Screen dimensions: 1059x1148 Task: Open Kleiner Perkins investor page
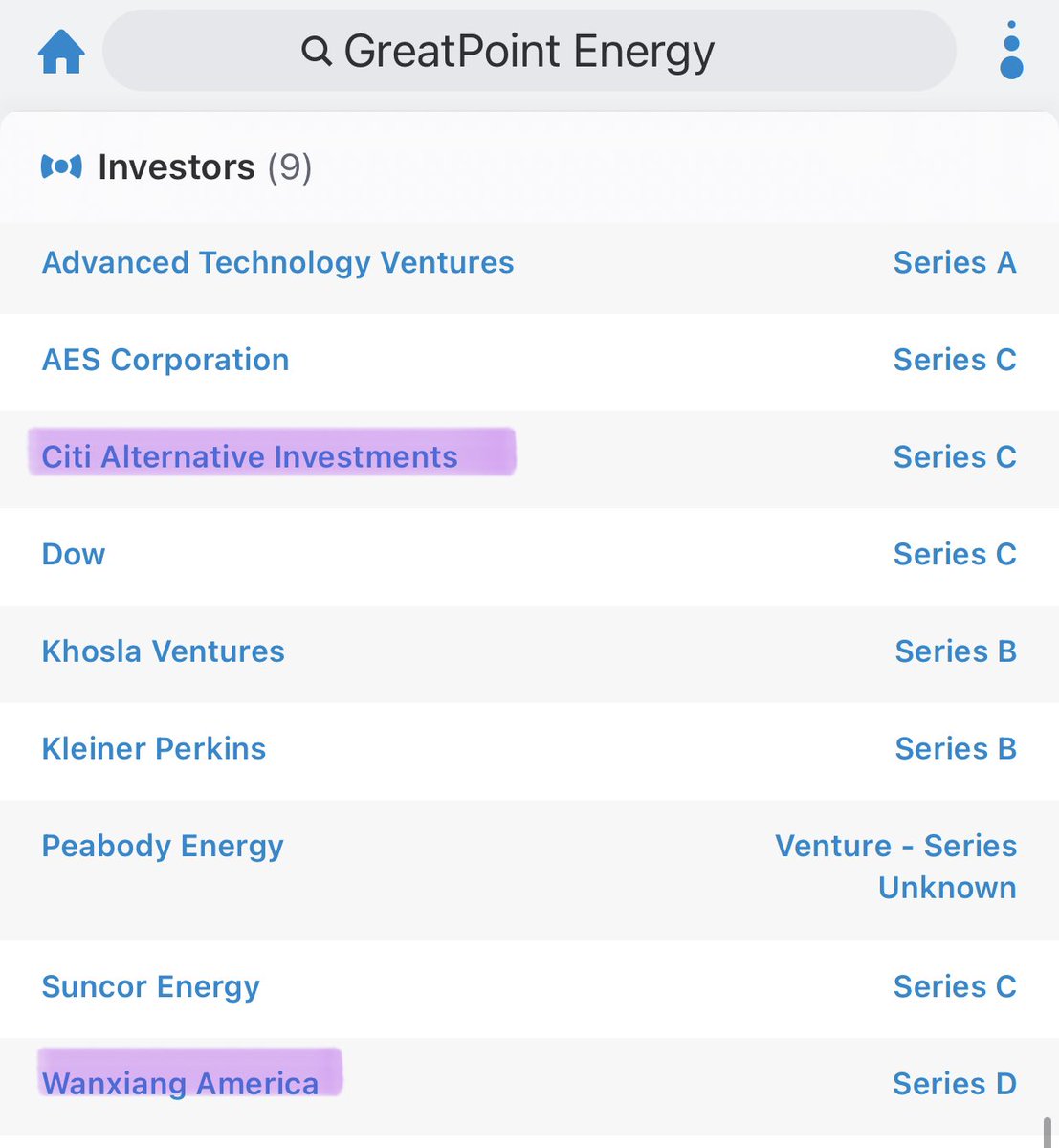pyautogui.click(x=154, y=748)
